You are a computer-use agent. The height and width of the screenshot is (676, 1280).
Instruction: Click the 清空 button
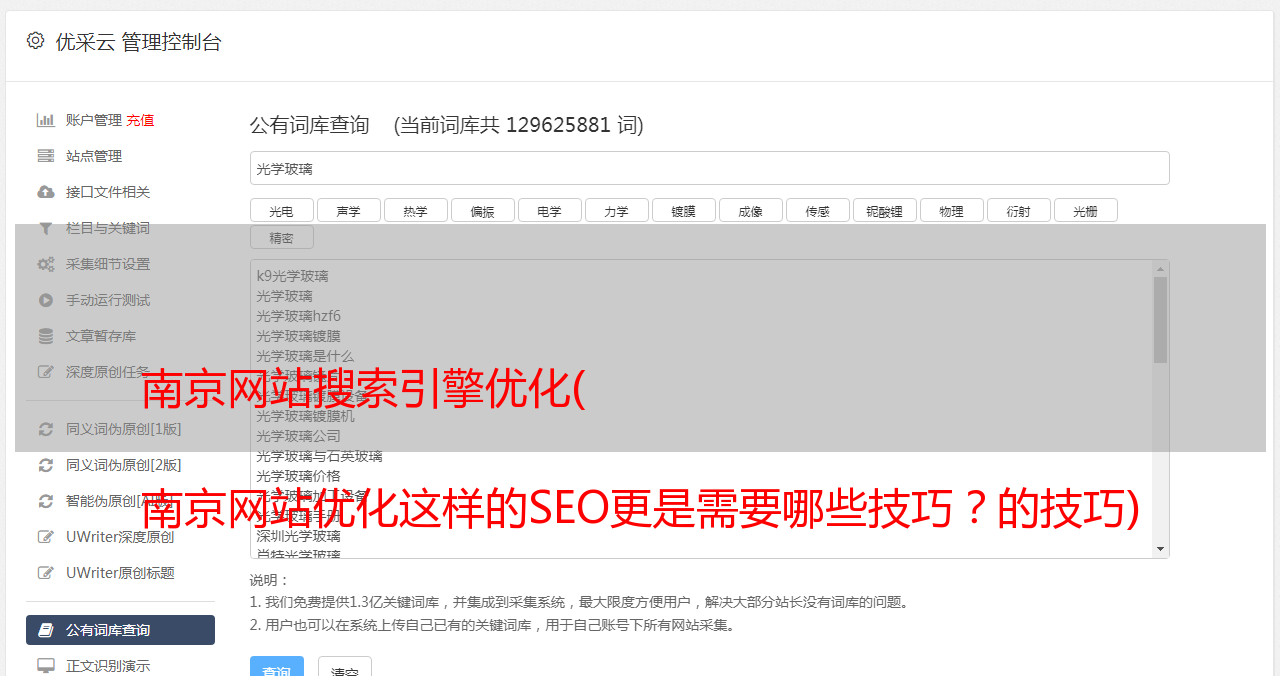coord(345,668)
